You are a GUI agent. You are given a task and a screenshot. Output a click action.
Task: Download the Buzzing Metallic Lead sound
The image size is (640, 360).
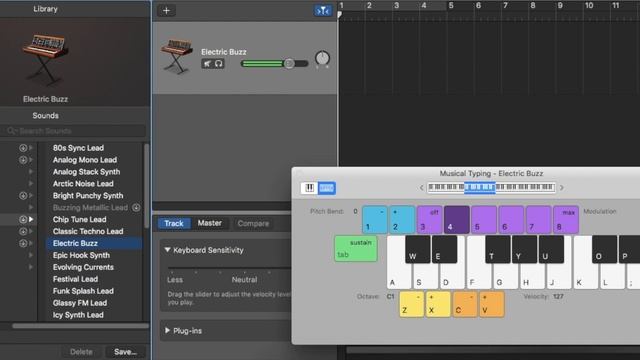[x=136, y=208]
